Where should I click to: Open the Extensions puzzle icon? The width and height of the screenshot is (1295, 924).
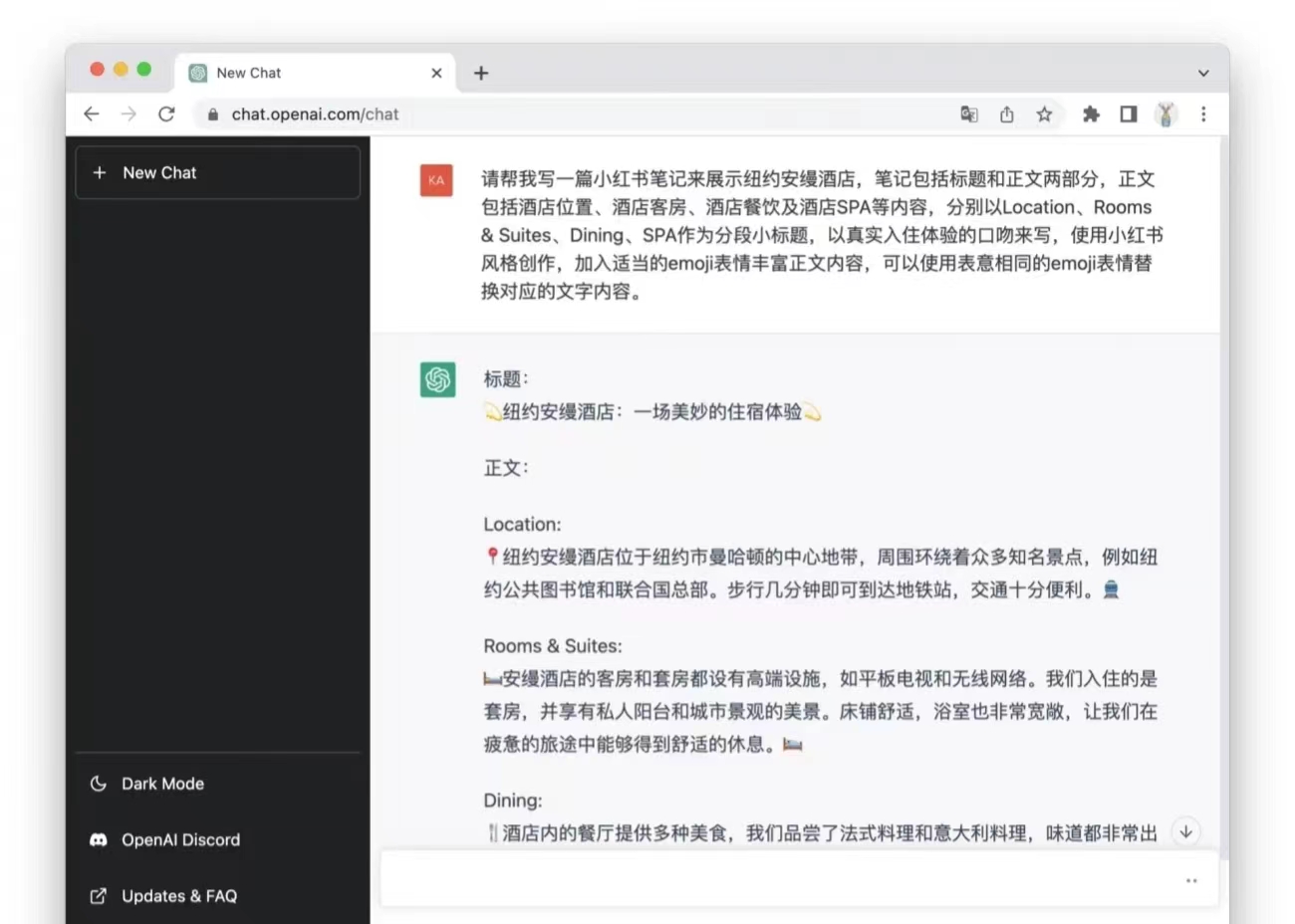point(1091,115)
